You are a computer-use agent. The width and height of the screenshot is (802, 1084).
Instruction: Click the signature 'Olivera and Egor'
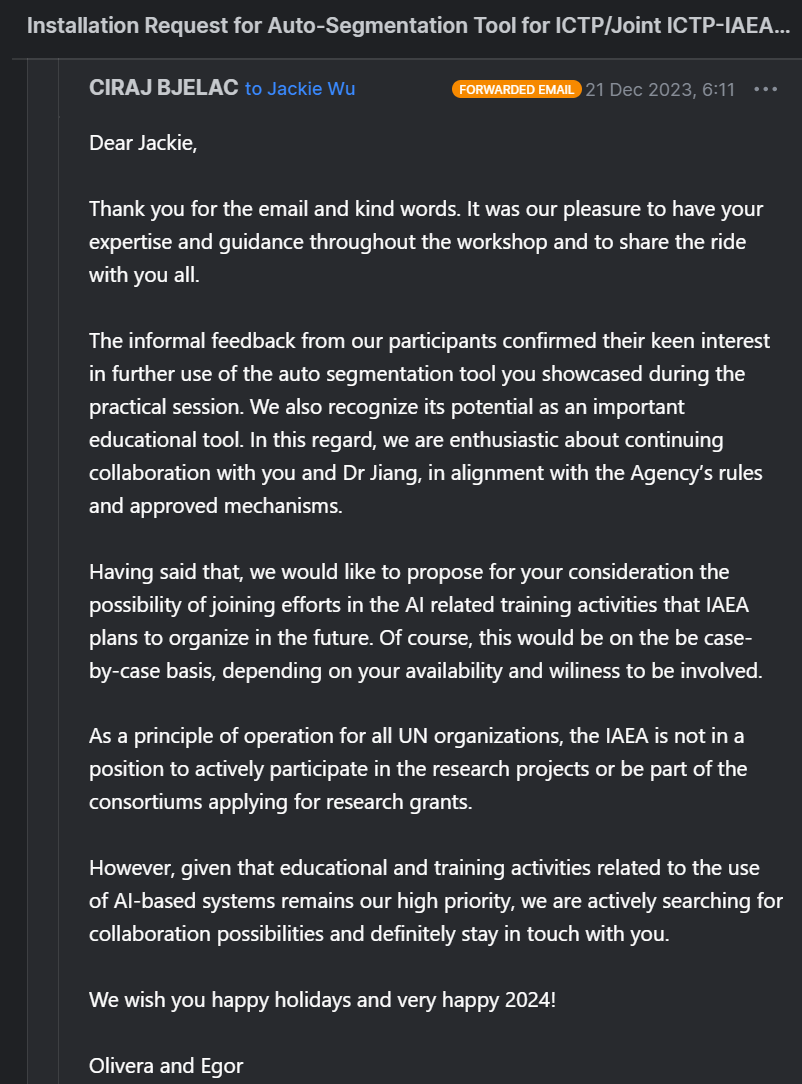point(166,1066)
